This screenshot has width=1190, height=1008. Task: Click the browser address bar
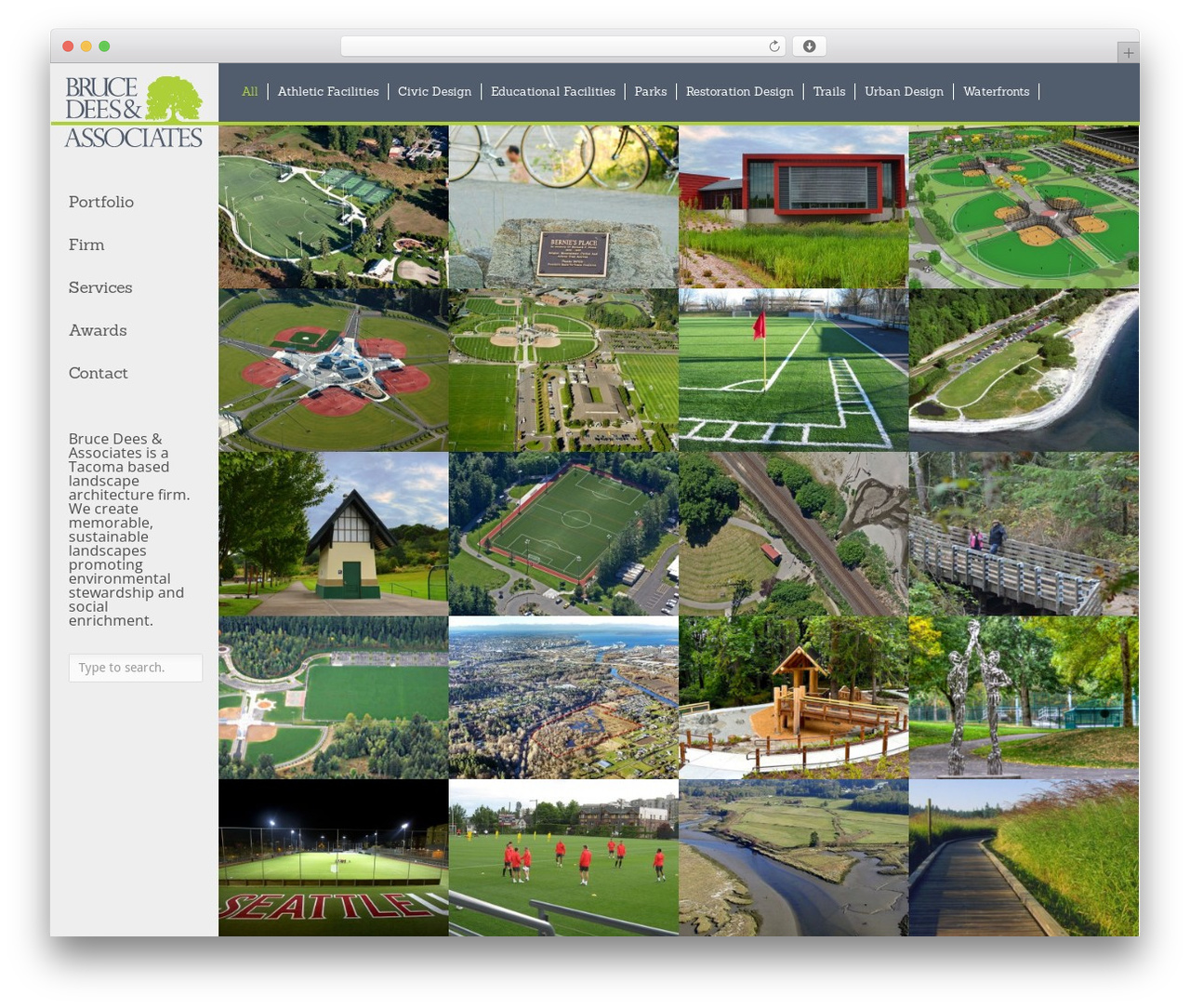pyautogui.click(x=563, y=46)
